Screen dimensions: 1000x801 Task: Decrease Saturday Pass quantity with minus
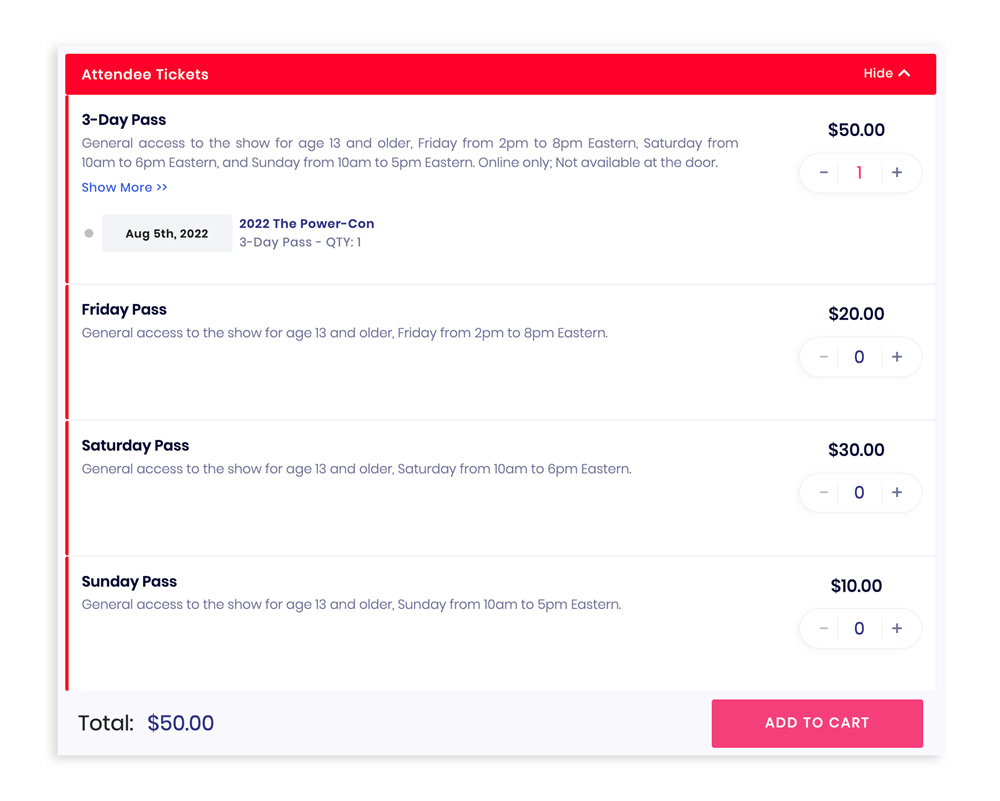pos(823,492)
